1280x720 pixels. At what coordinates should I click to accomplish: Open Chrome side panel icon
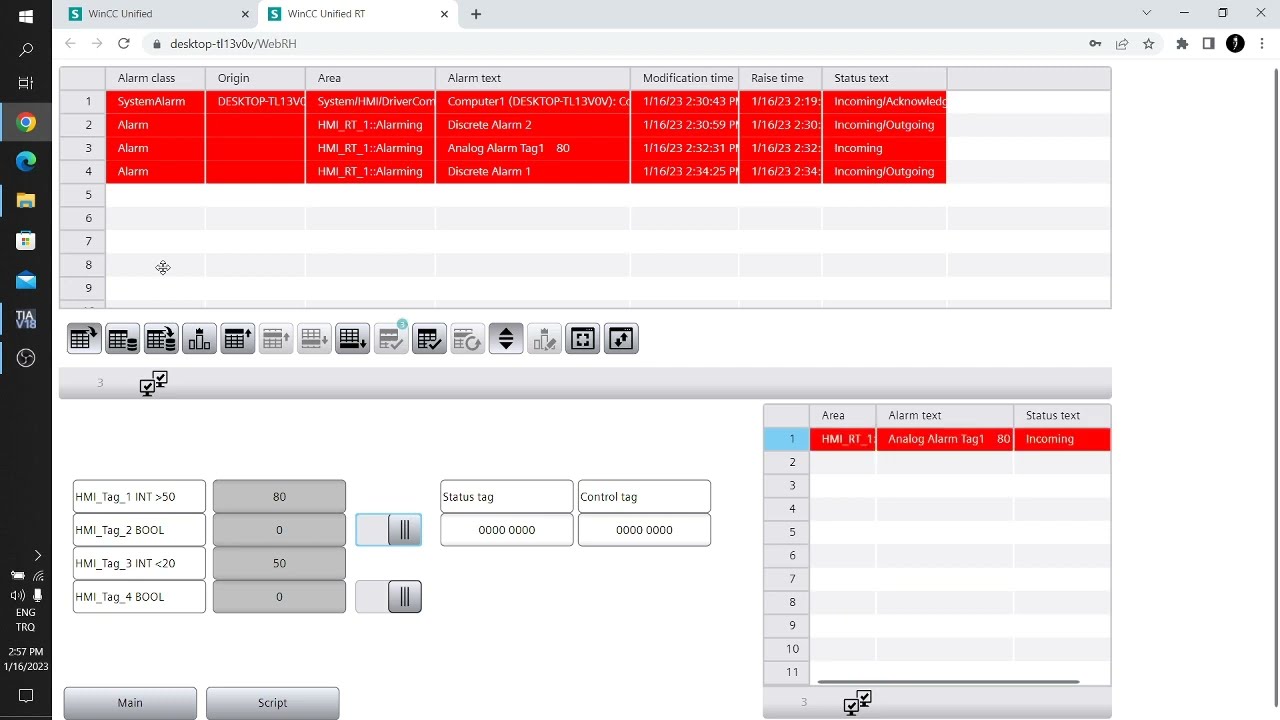(x=1208, y=44)
